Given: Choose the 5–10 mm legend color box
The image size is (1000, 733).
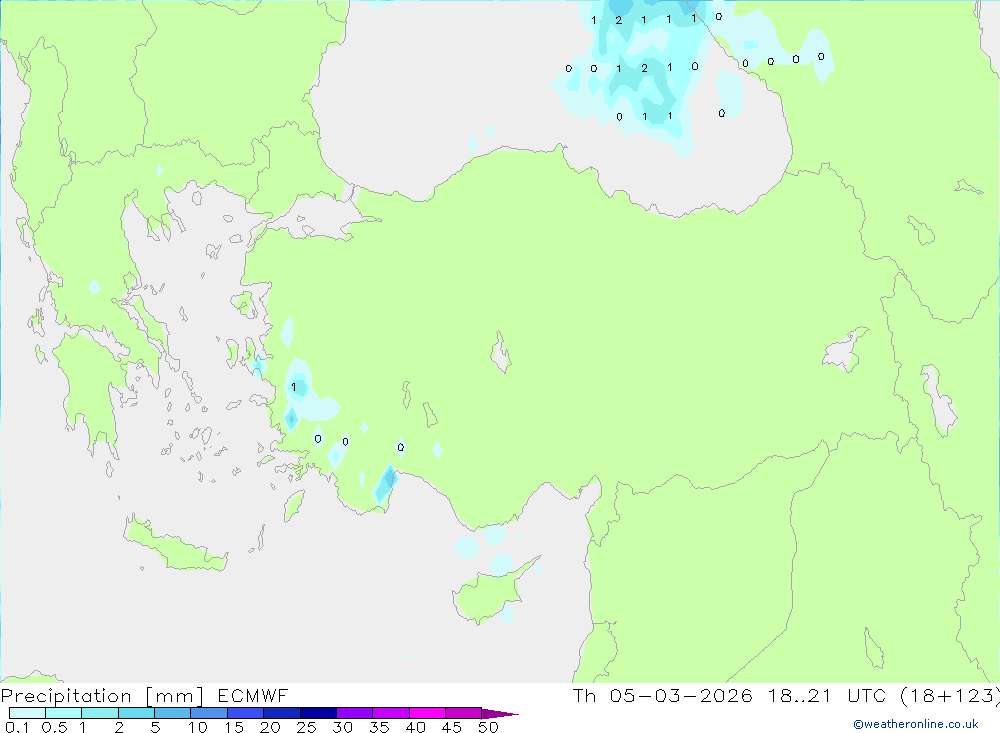Looking at the screenshot, I should pos(172,713).
